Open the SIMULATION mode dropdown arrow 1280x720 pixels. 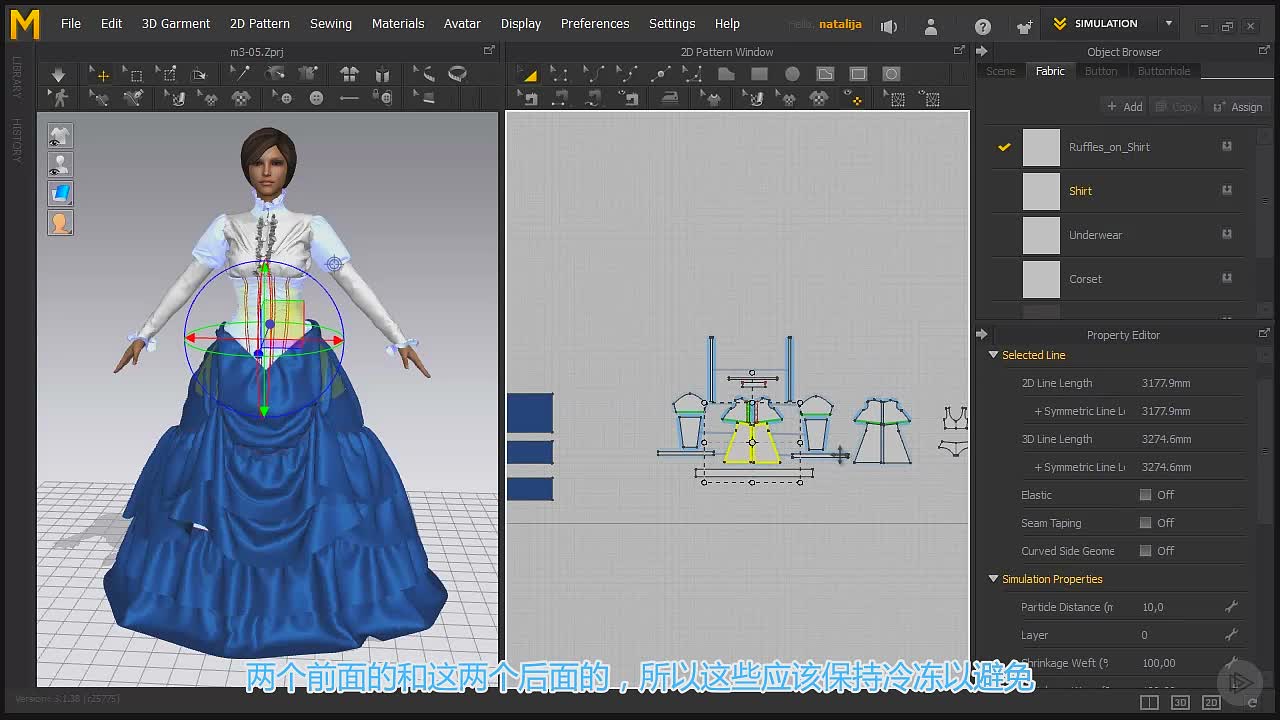pos(1168,23)
